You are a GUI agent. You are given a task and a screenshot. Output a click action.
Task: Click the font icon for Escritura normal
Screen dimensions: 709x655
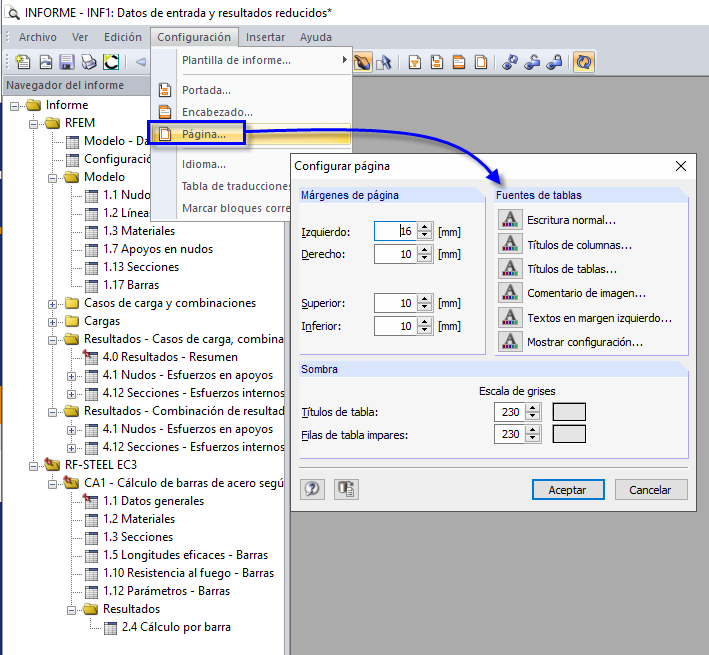tap(510, 220)
